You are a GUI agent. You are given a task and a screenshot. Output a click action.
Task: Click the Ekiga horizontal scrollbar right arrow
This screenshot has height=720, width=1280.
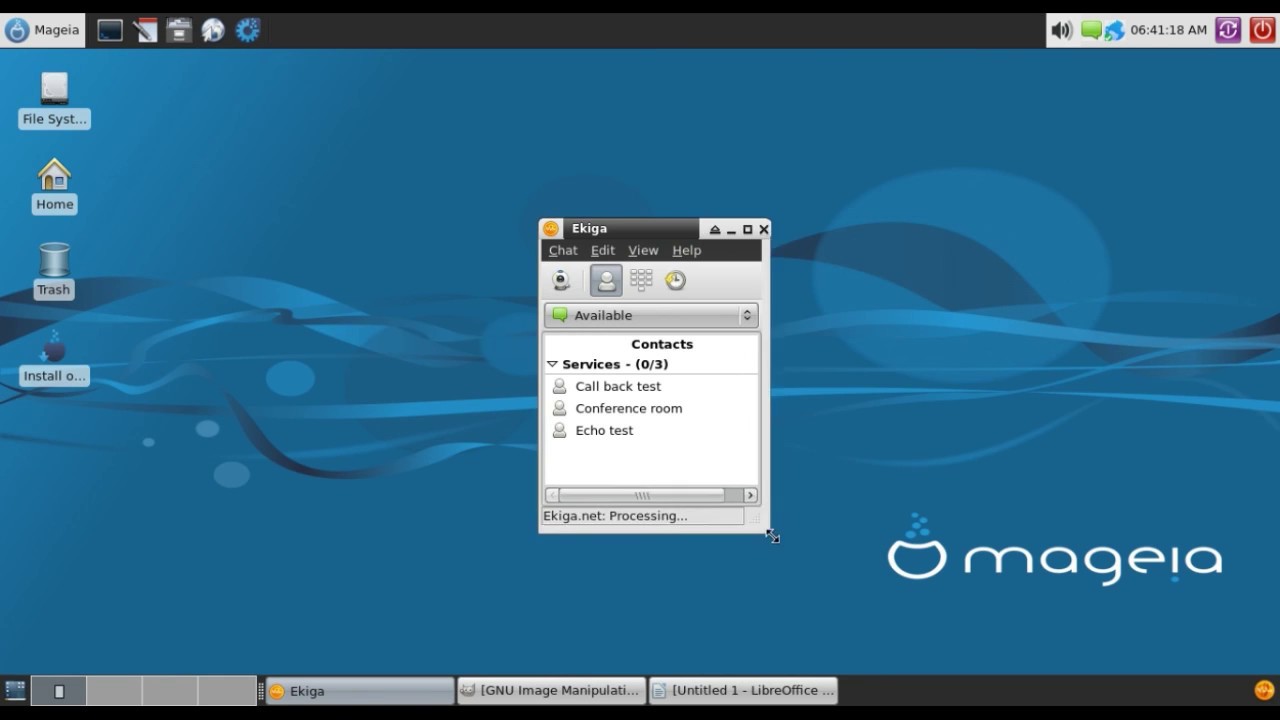(x=750, y=495)
